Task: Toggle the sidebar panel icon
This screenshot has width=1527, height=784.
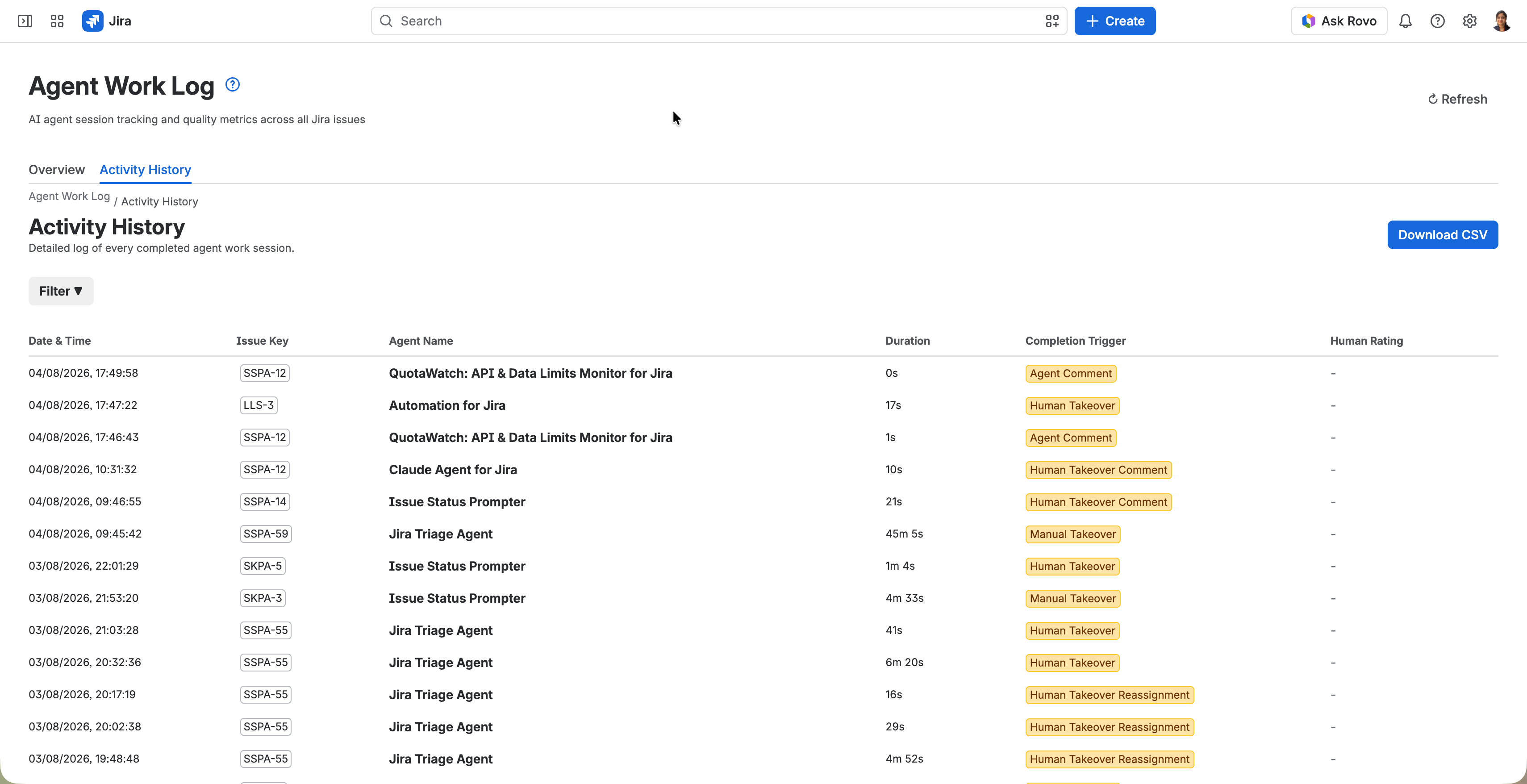Action: coord(25,21)
